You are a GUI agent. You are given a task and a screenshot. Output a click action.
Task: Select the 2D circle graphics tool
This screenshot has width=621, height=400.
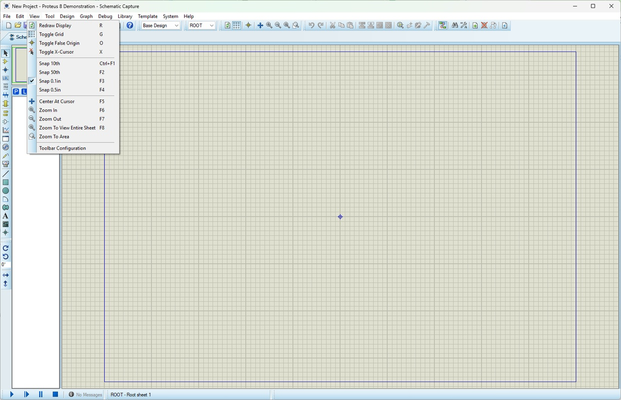pos(6,190)
